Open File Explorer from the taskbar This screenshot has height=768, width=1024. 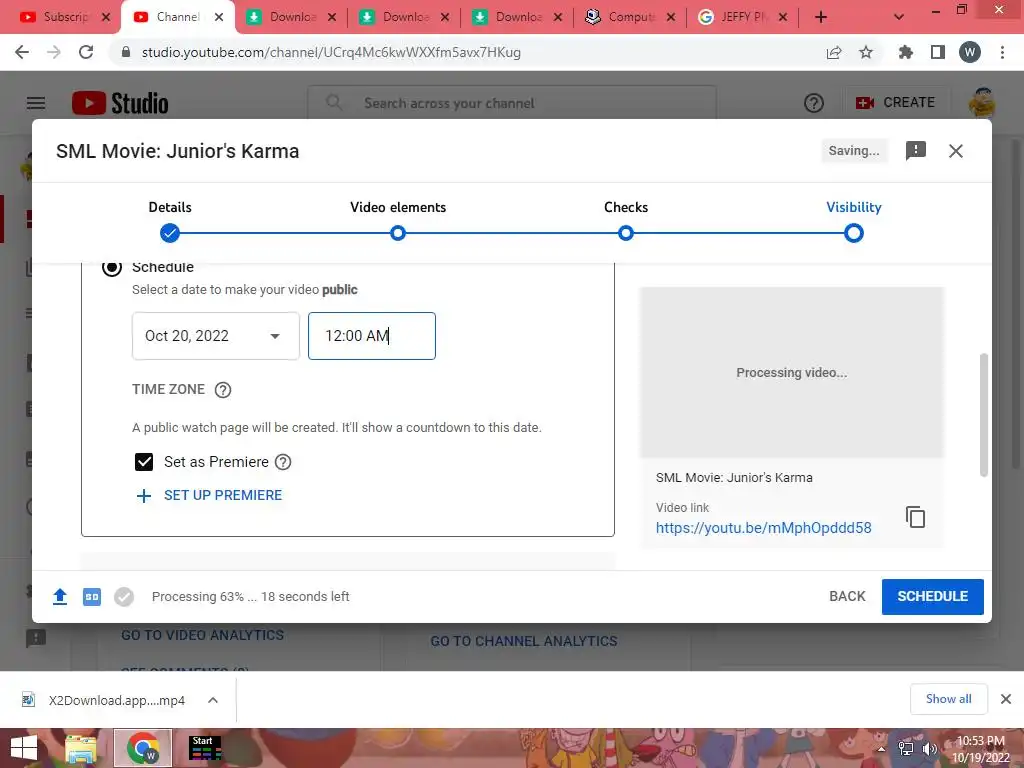coord(82,748)
